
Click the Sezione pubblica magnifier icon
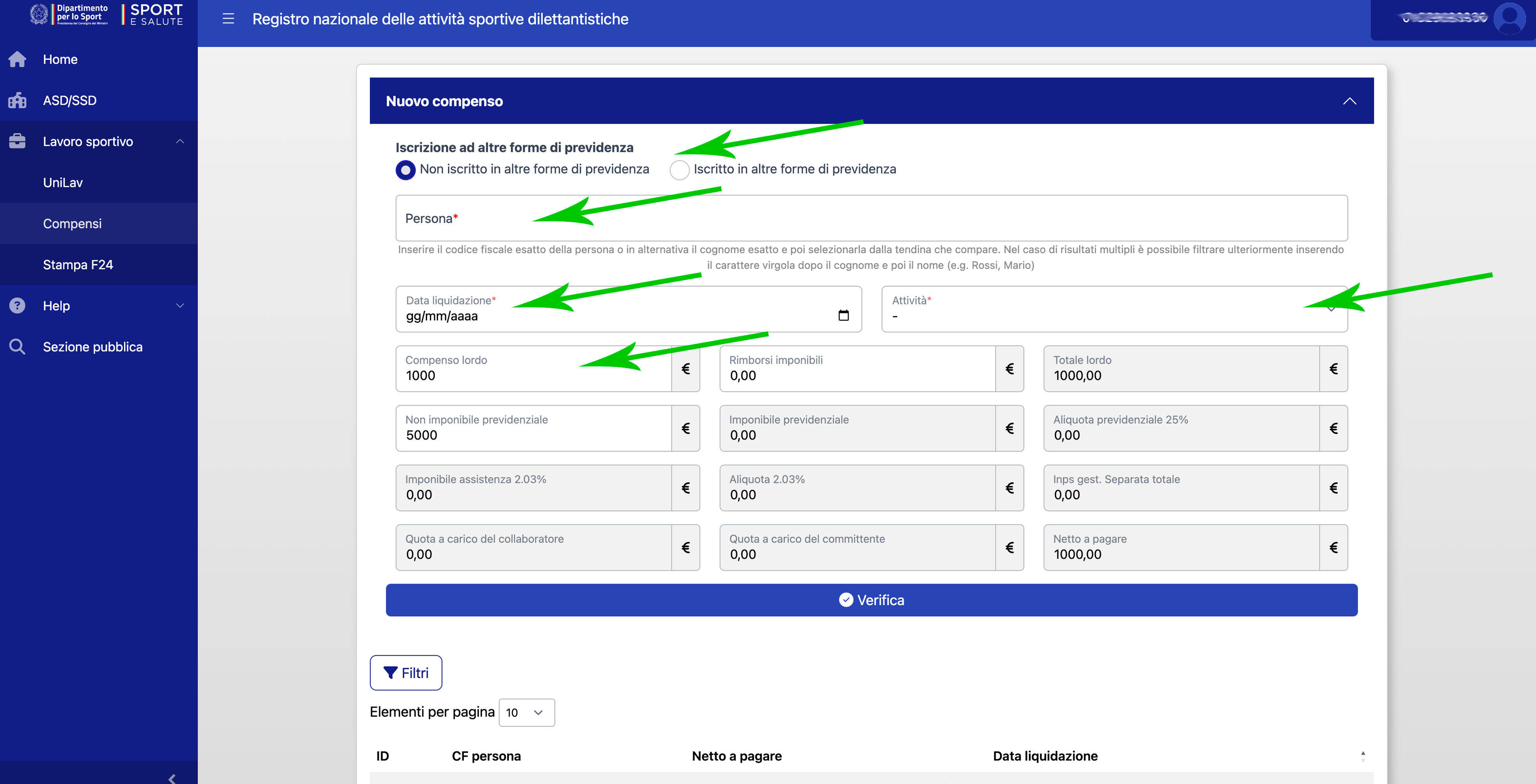point(17,347)
